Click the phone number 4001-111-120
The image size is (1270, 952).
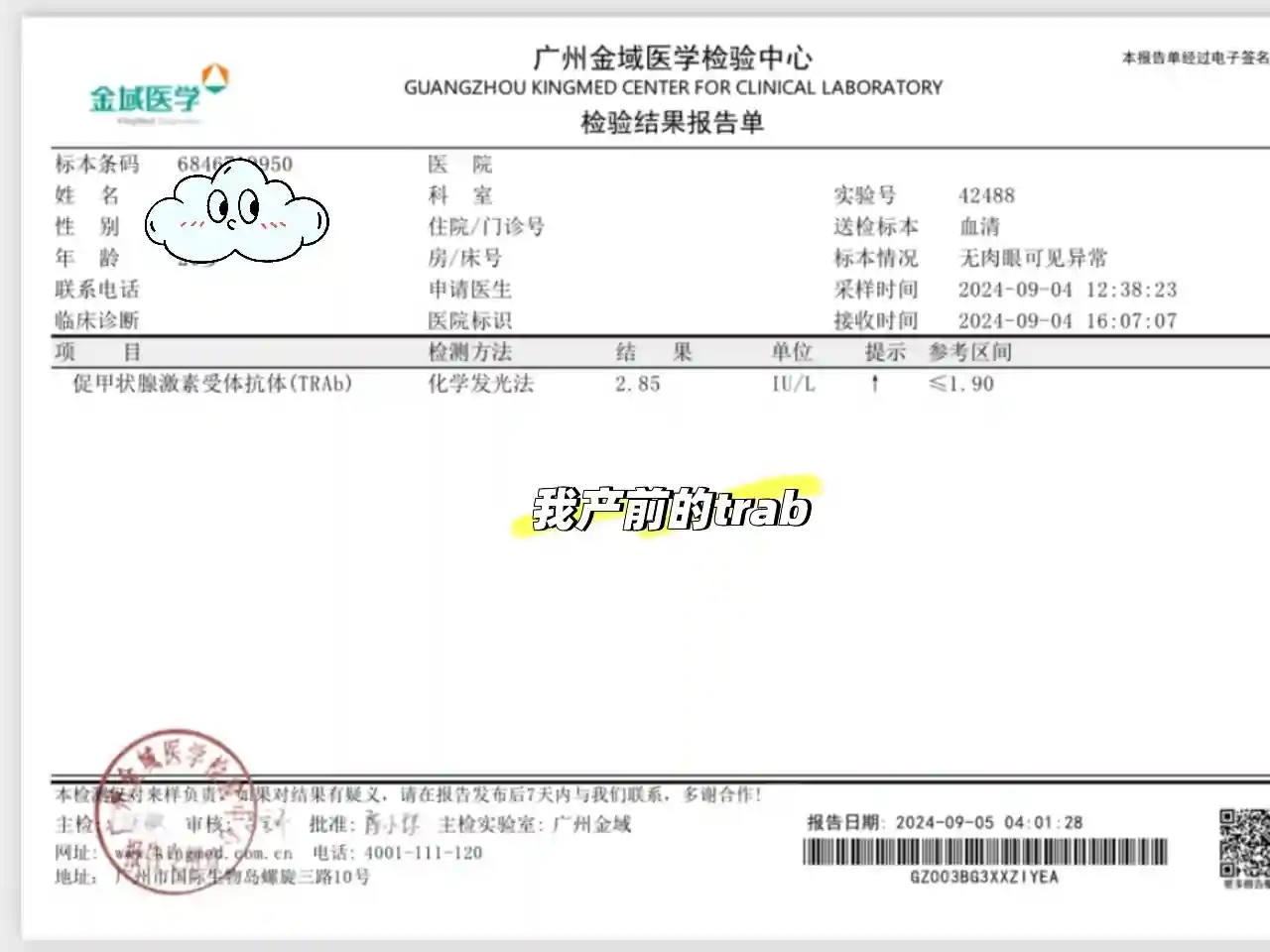(423, 853)
